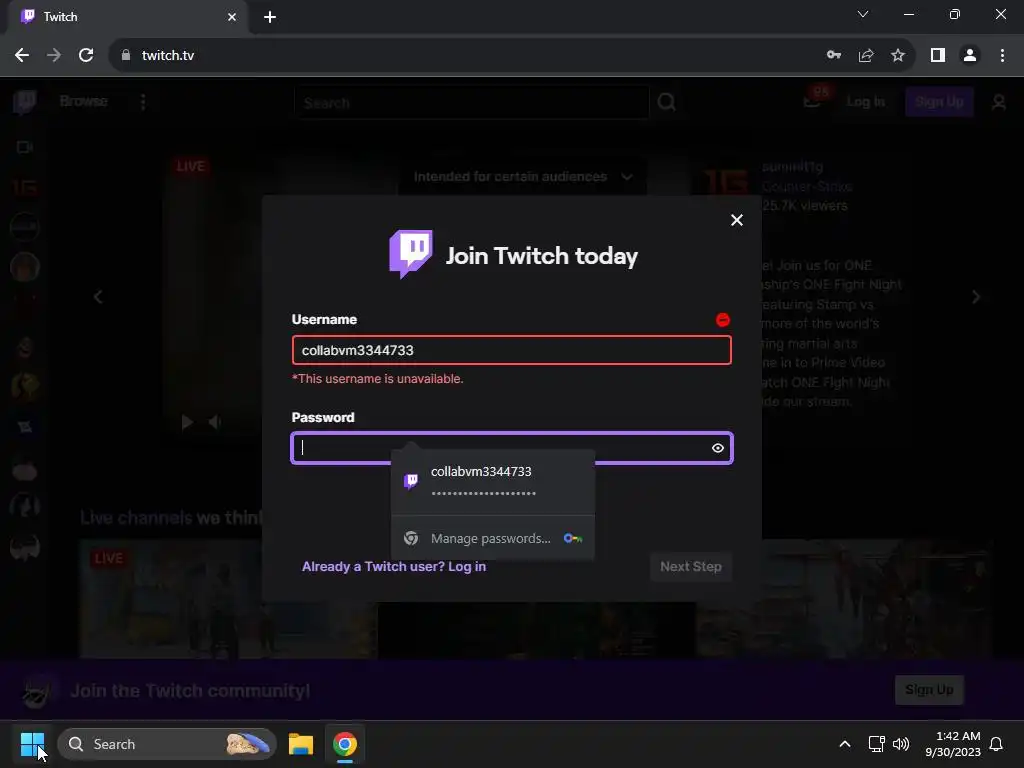Expand 'Intended for certain audiences' dropdown
This screenshot has height=768, width=1024.
click(523, 177)
